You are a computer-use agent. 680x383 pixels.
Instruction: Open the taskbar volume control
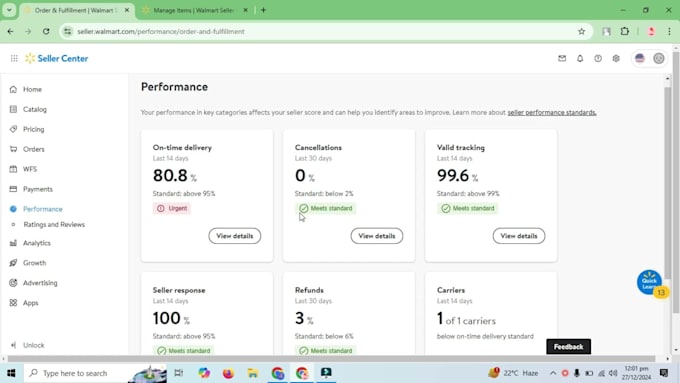pyautogui.click(x=613, y=373)
